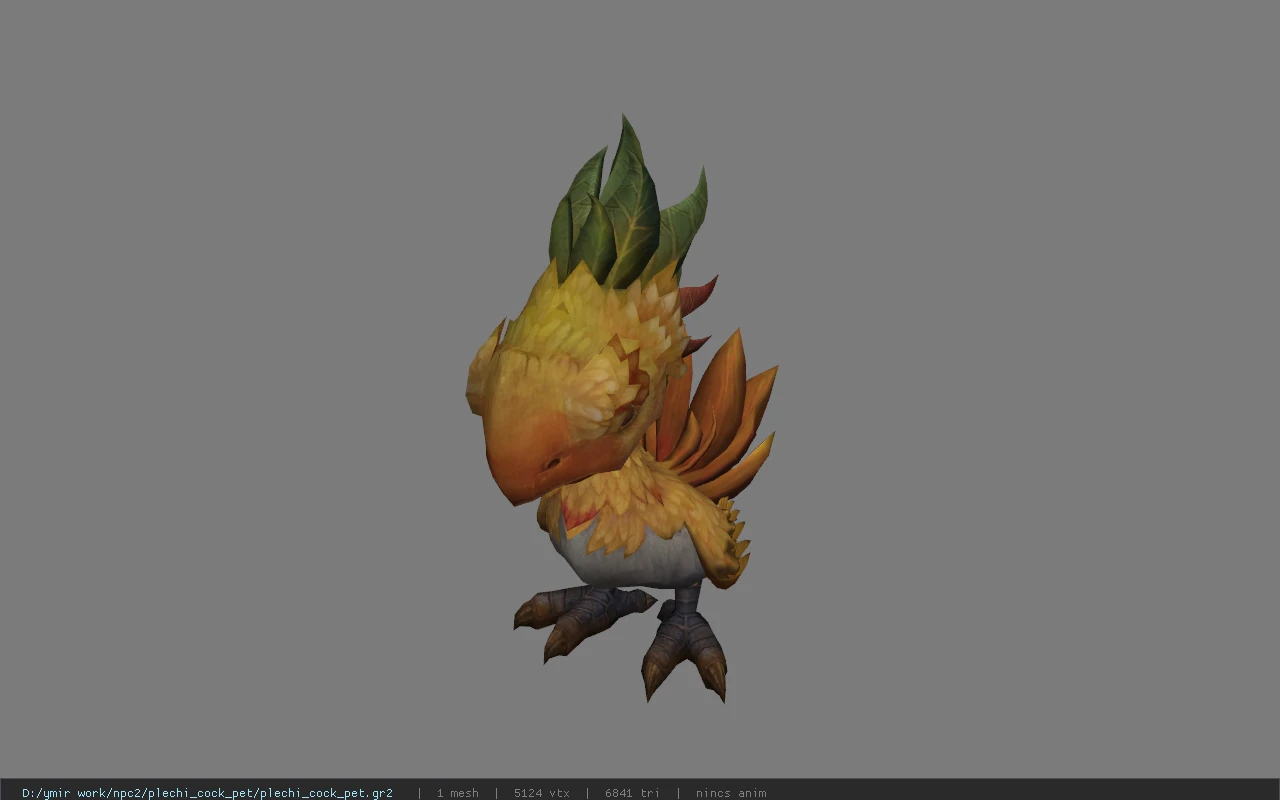The height and width of the screenshot is (800, 1280).
Task: Click the '1 mesh' status entry
Action: click(x=457, y=793)
